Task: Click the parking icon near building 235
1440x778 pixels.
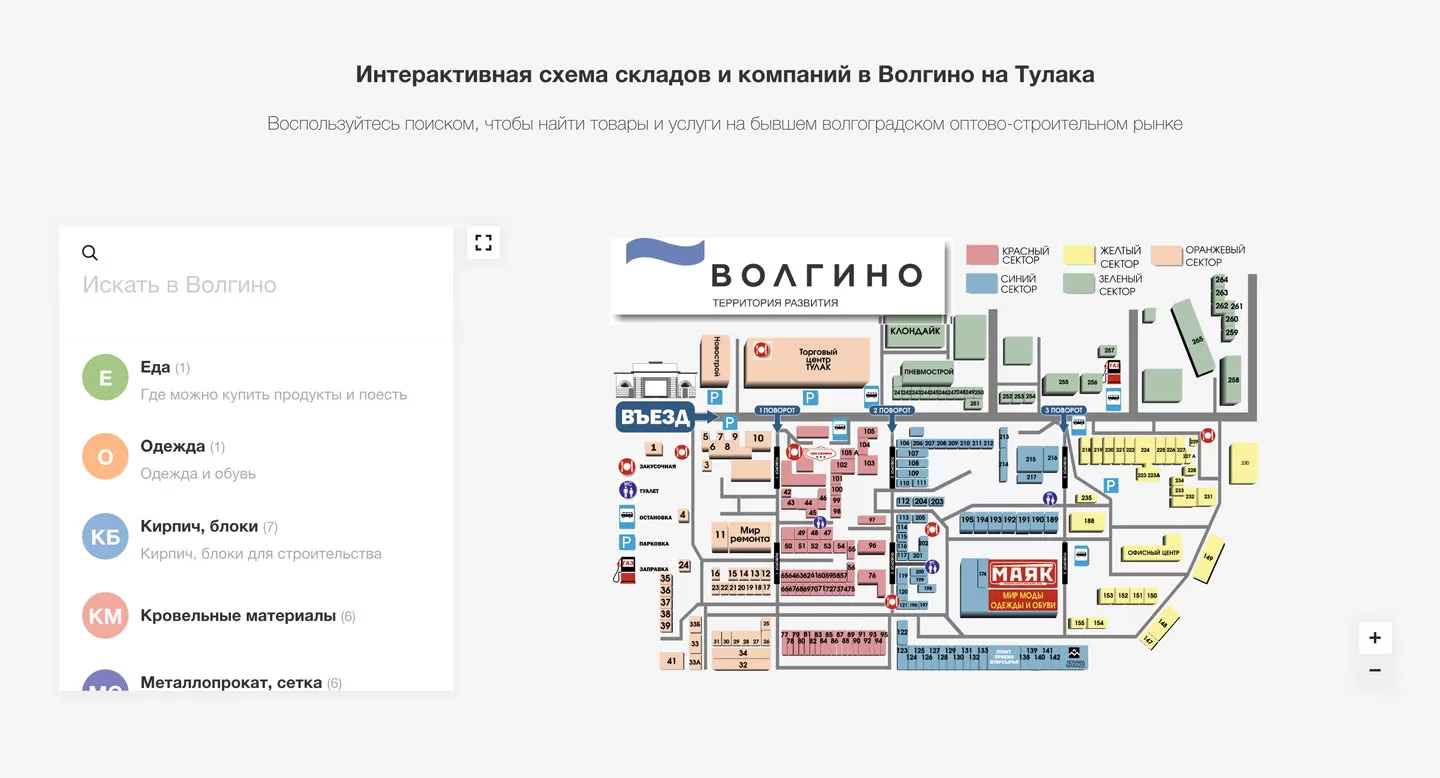Action: pyautogui.click(x=1110, y=485)
